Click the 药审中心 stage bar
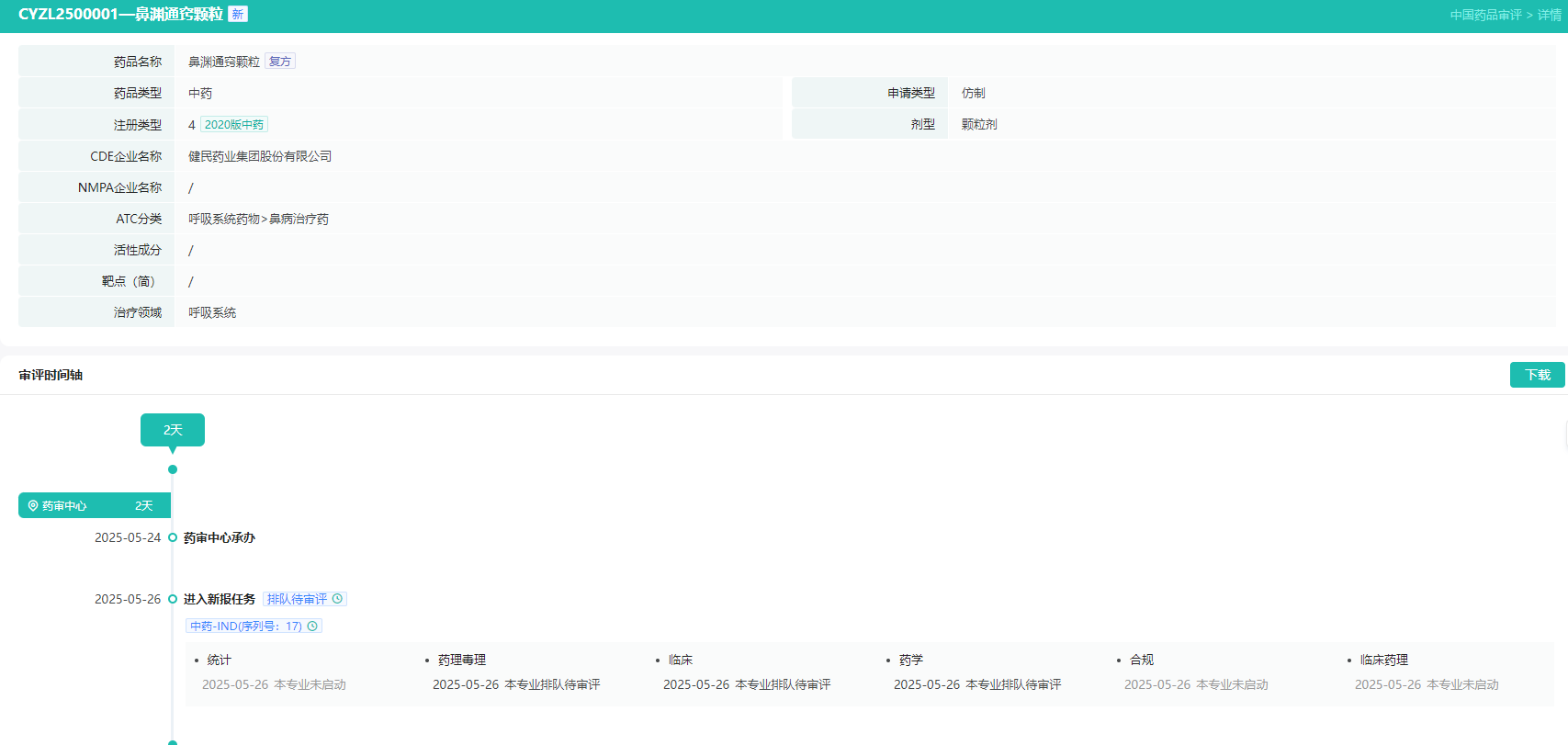This screenshot has height=745, width=1568. [x=94, y=506]
